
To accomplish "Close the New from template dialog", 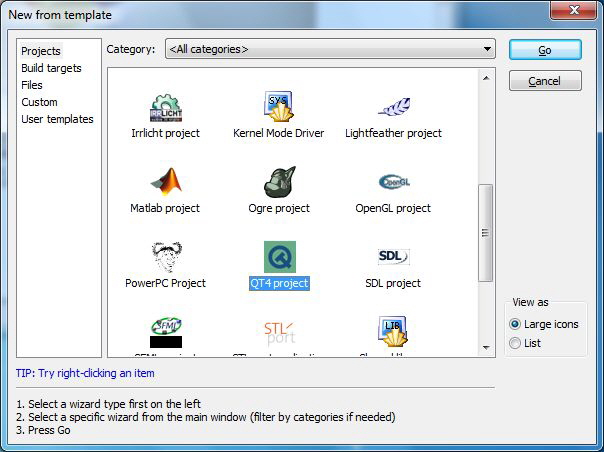I will pos(574,10).
